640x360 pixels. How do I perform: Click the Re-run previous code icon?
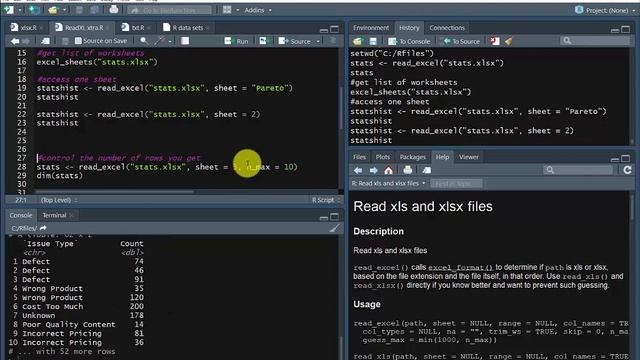coord(263,41)
